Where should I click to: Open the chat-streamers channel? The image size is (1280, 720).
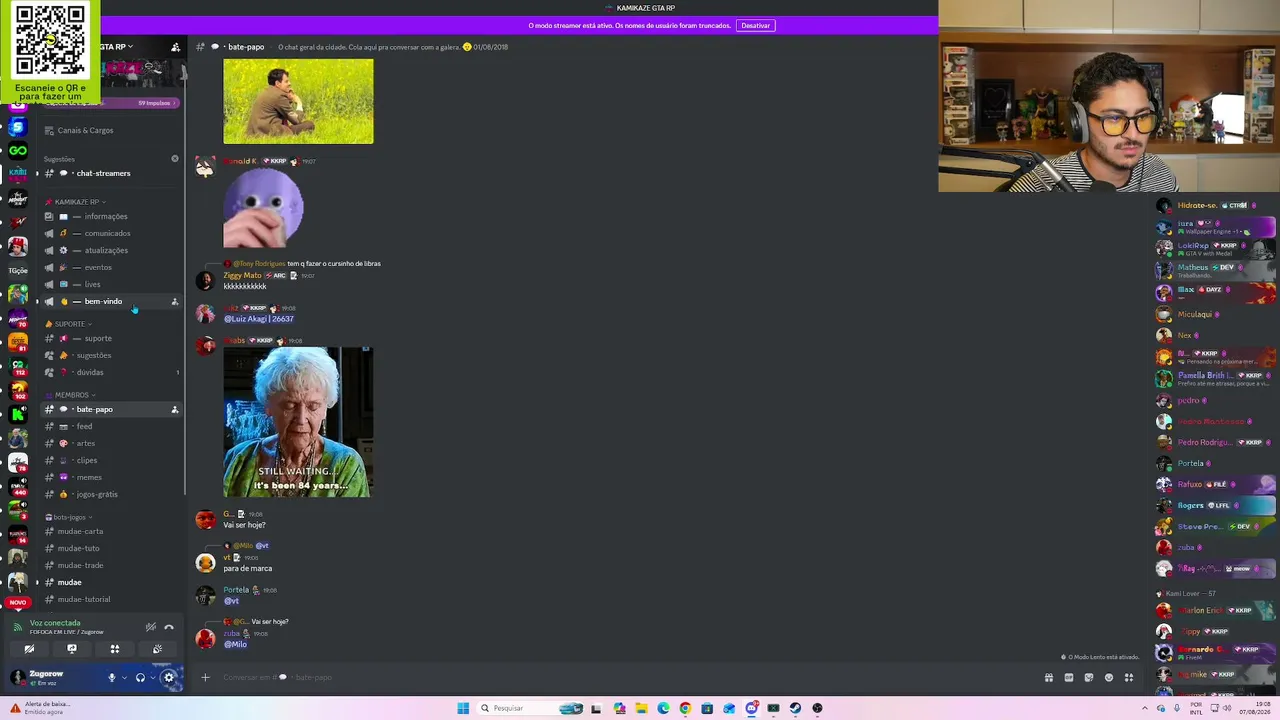point(111,173)
